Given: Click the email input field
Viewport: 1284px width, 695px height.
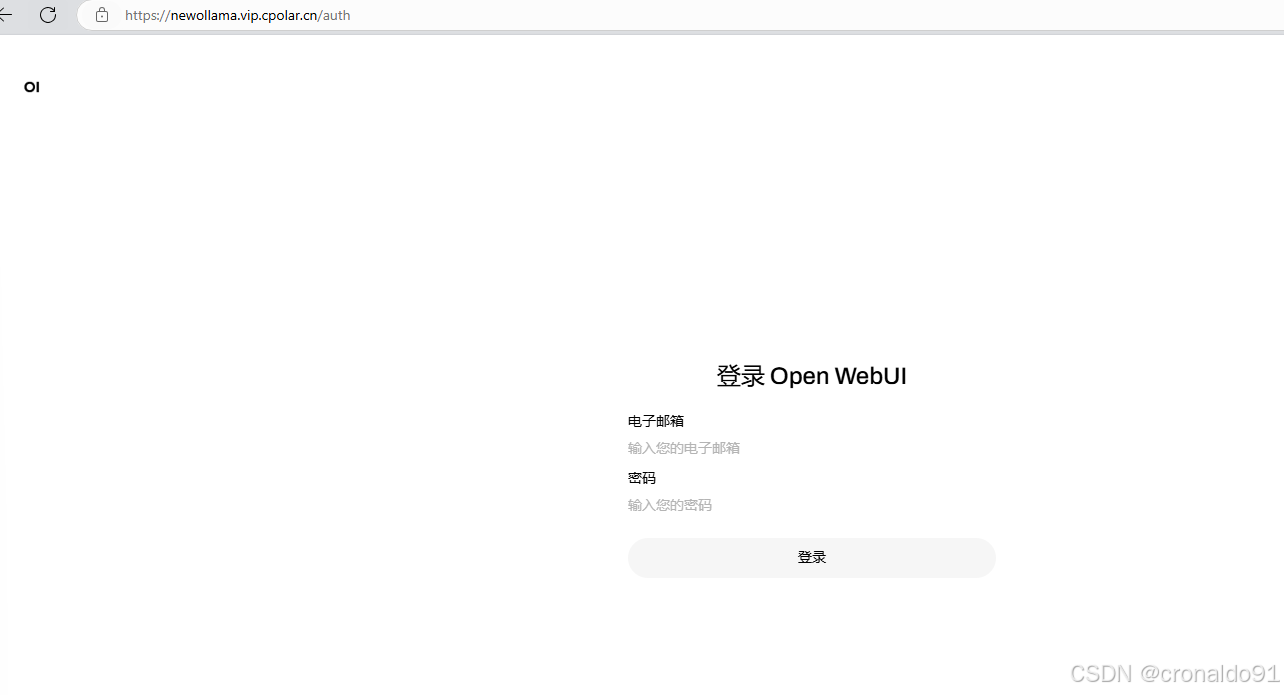Looking at the screenshot, I should tap(811, 448).
